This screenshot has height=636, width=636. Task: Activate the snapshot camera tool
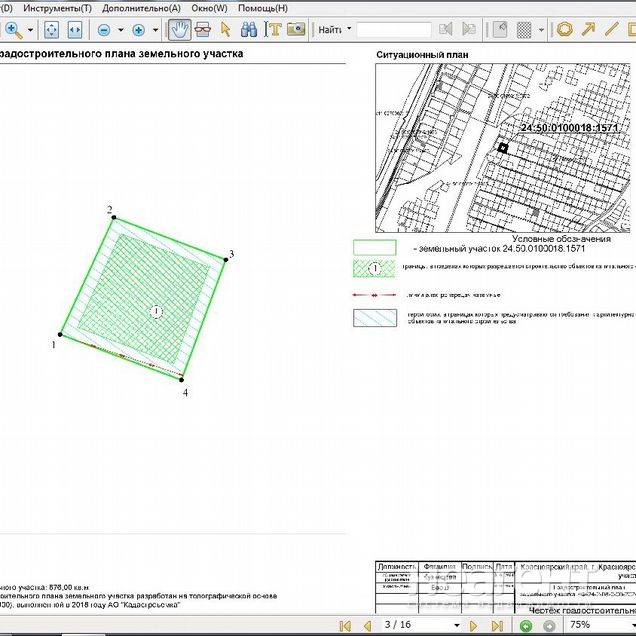coord(295,30)
